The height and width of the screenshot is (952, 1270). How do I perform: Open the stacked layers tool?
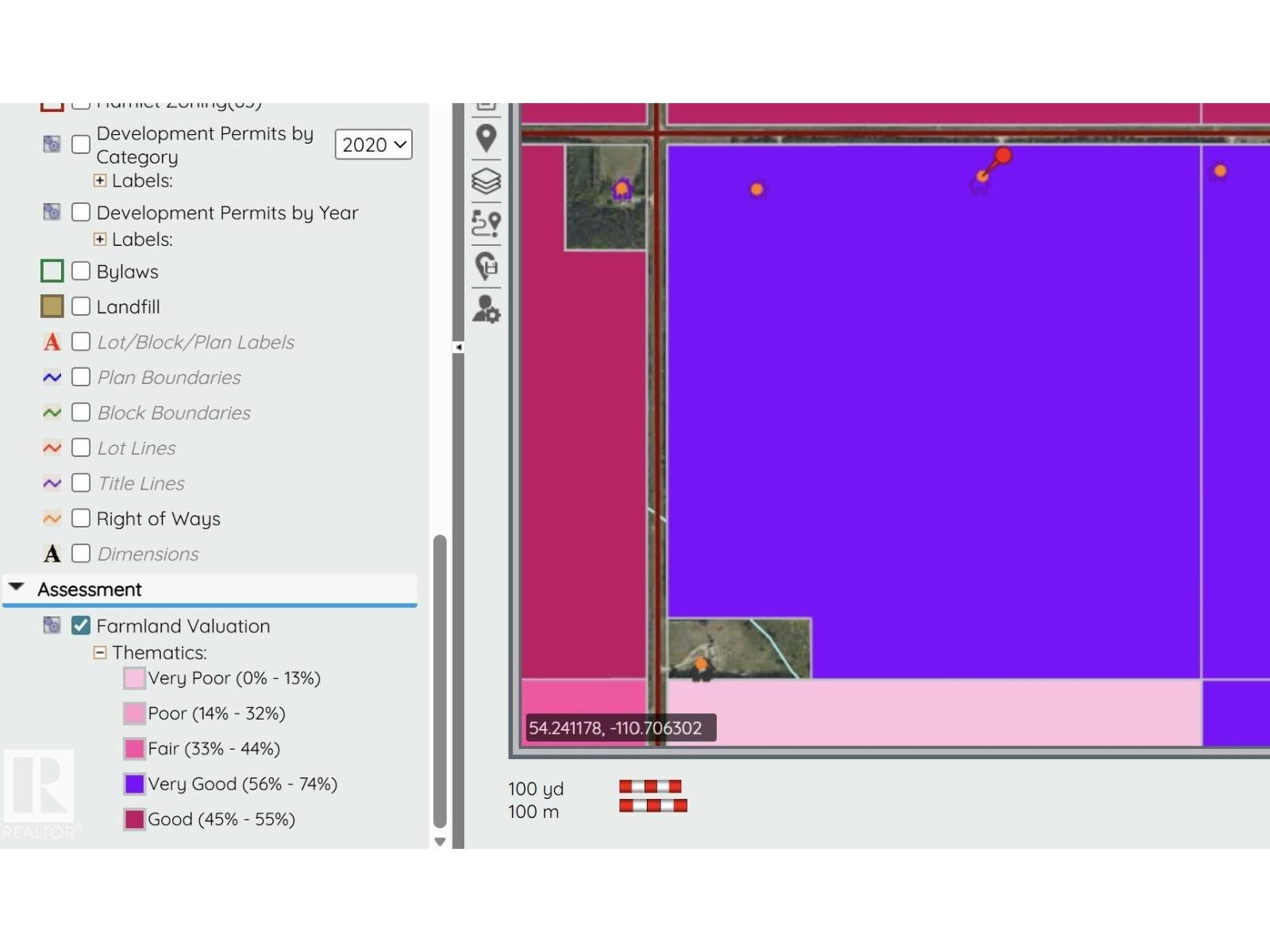coord(486,181)
